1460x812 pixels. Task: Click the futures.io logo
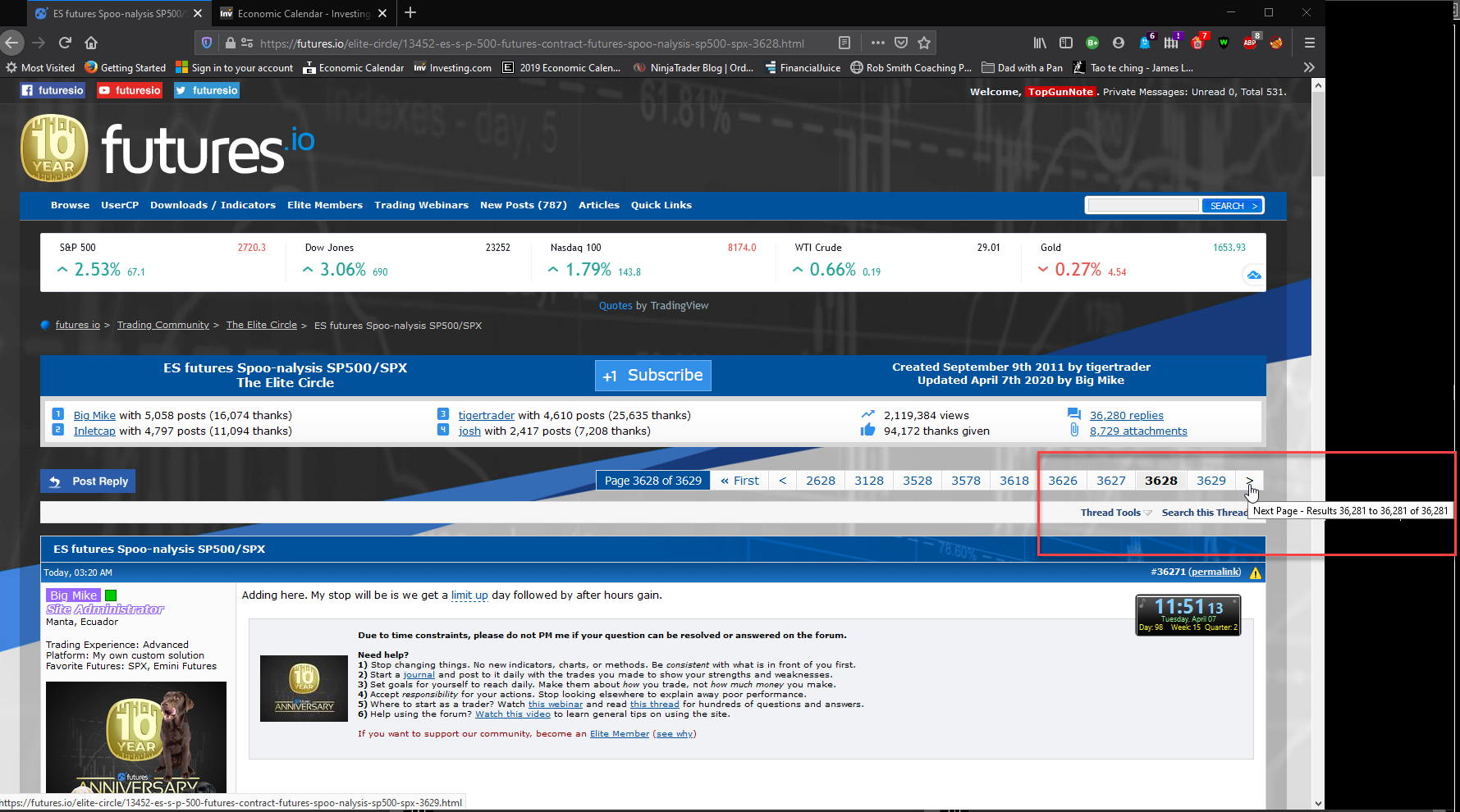[x=167, y=148]
